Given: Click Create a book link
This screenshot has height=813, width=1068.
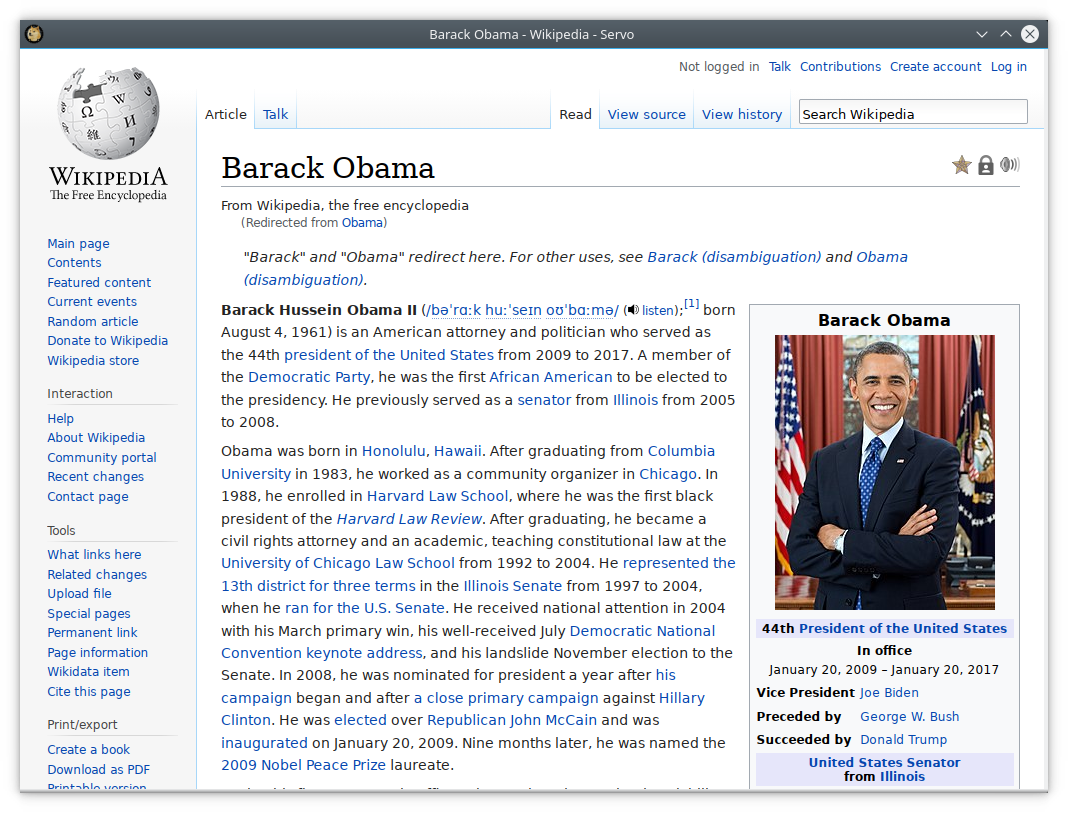Looking at the screenshot, I should 89,750.
